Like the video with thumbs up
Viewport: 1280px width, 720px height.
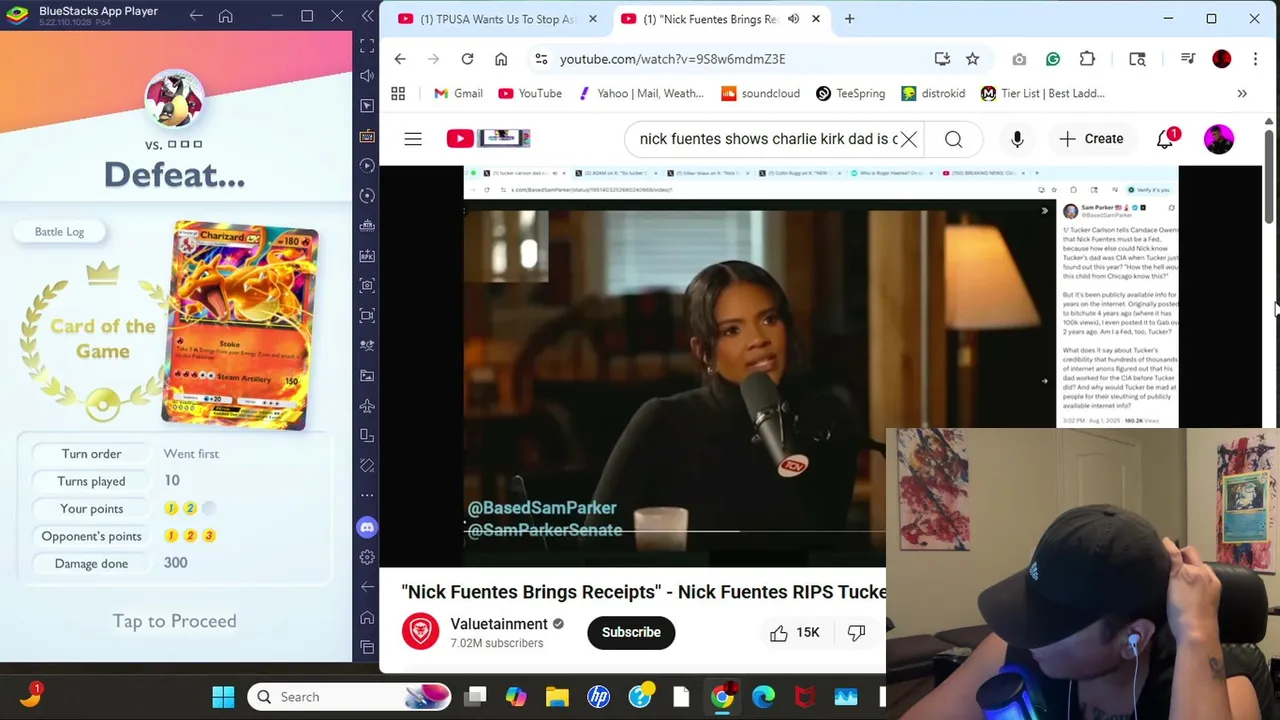coord(779,632)
